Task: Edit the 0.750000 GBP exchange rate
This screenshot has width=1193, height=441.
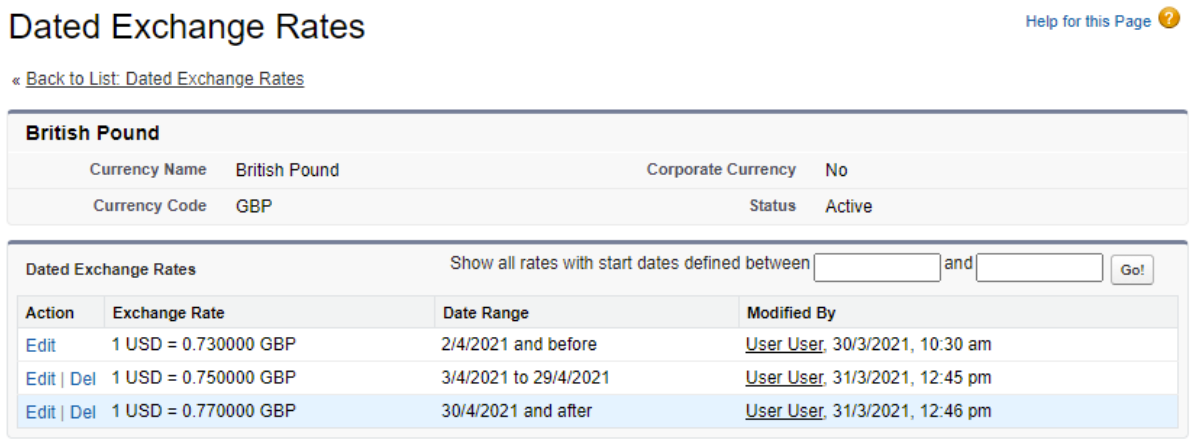Action: point(40,379)
